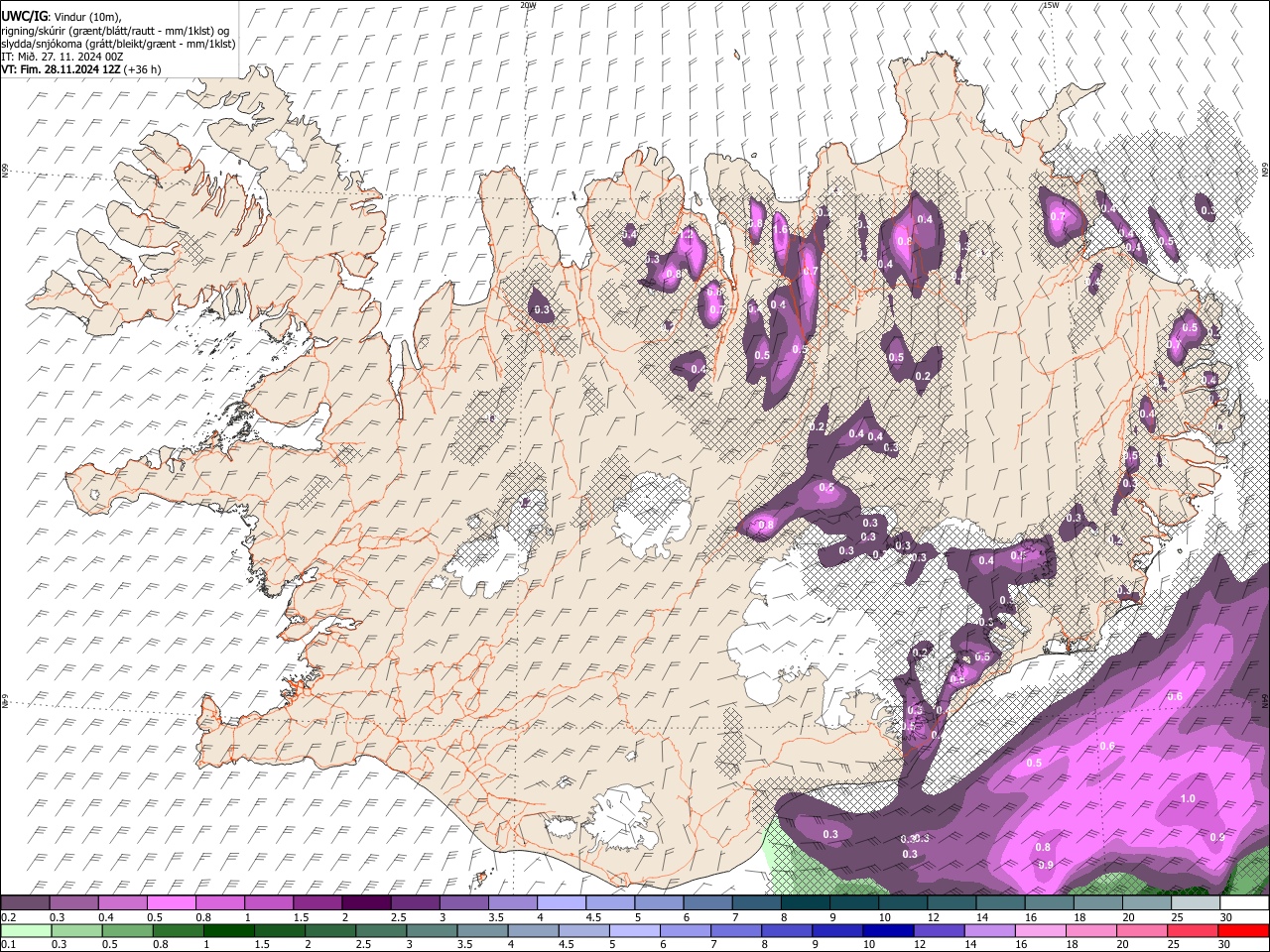The width and height of the screenshot is (1270, 952).
Task: Pick the bright red swatch ending the lower legend
Action: 1244,929
